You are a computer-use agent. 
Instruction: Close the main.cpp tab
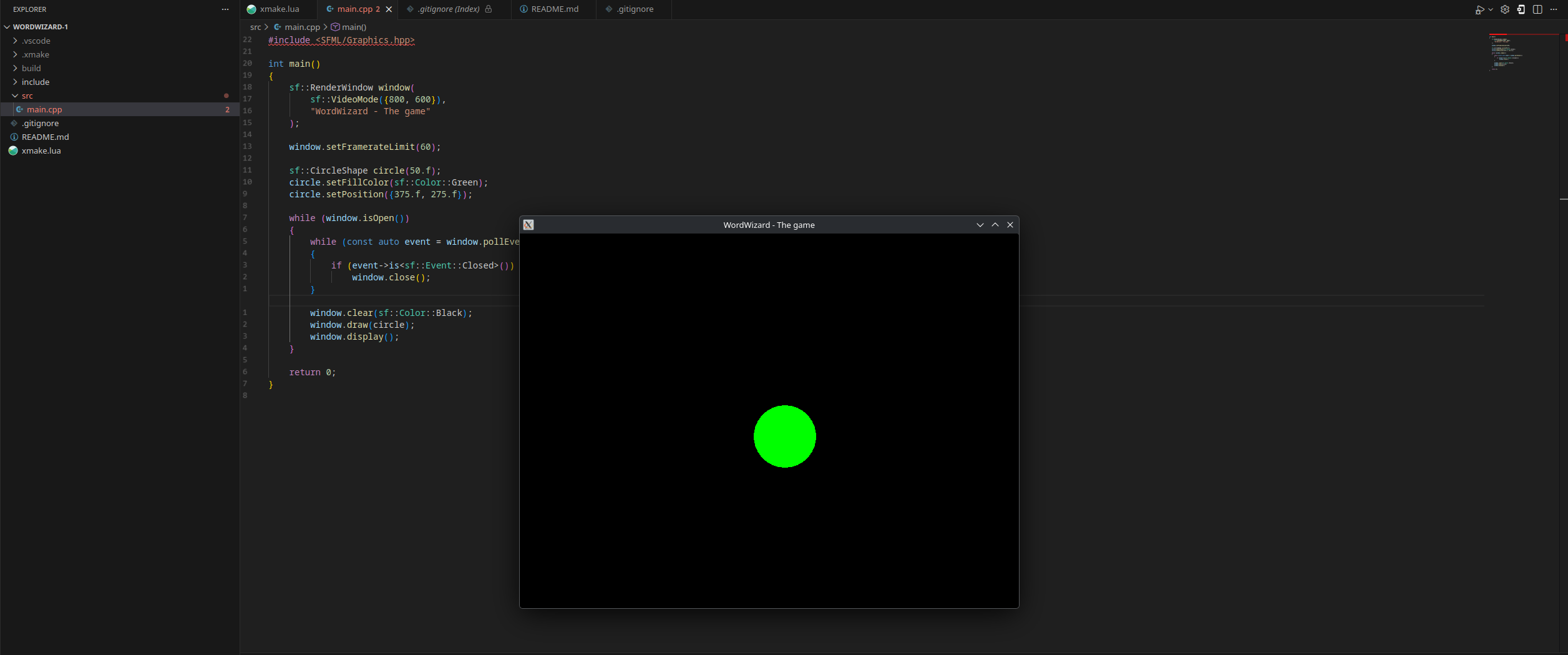coord(389,9)
